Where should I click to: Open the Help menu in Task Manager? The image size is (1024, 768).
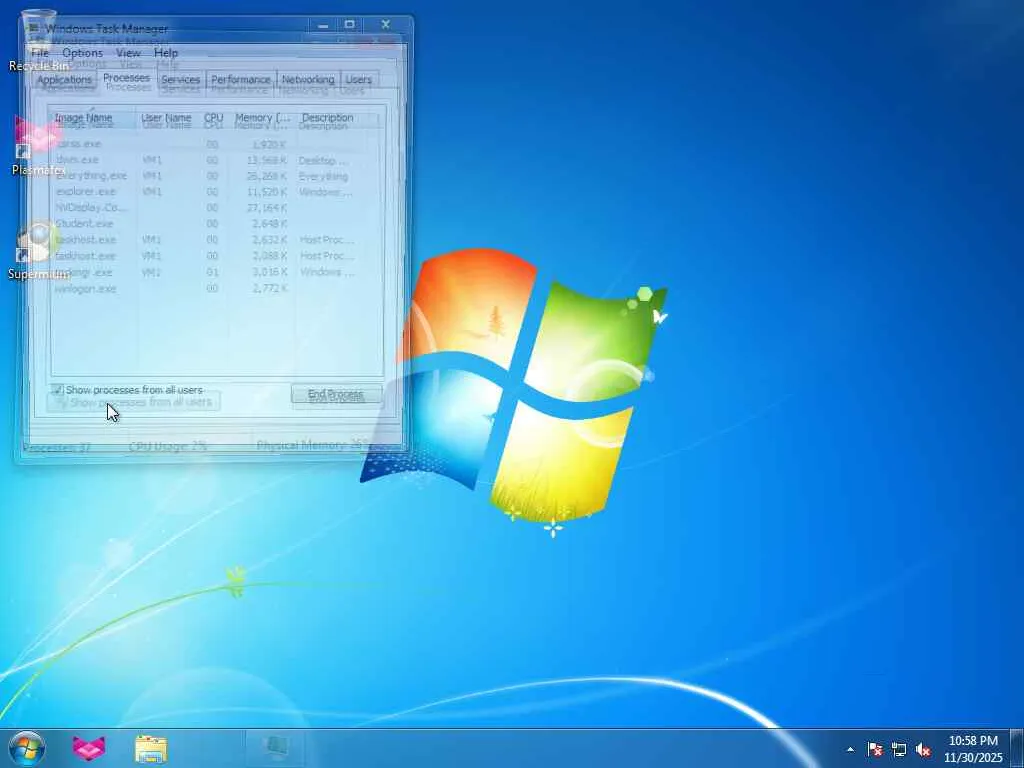tap(166, 53)
